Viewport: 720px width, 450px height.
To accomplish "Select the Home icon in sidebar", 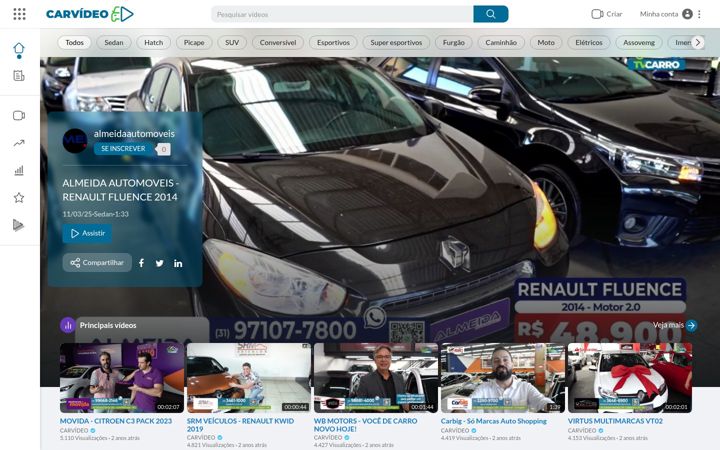I will click(19, 48).
